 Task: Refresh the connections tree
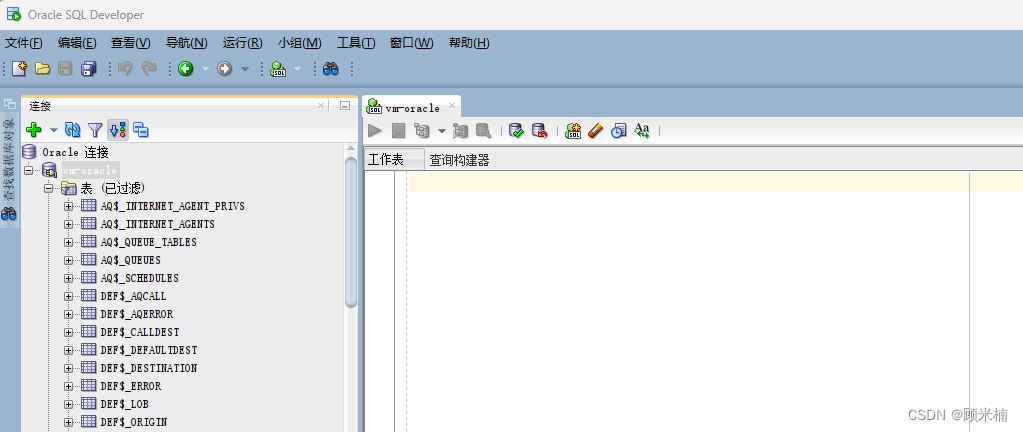click(x=72, y=130)
